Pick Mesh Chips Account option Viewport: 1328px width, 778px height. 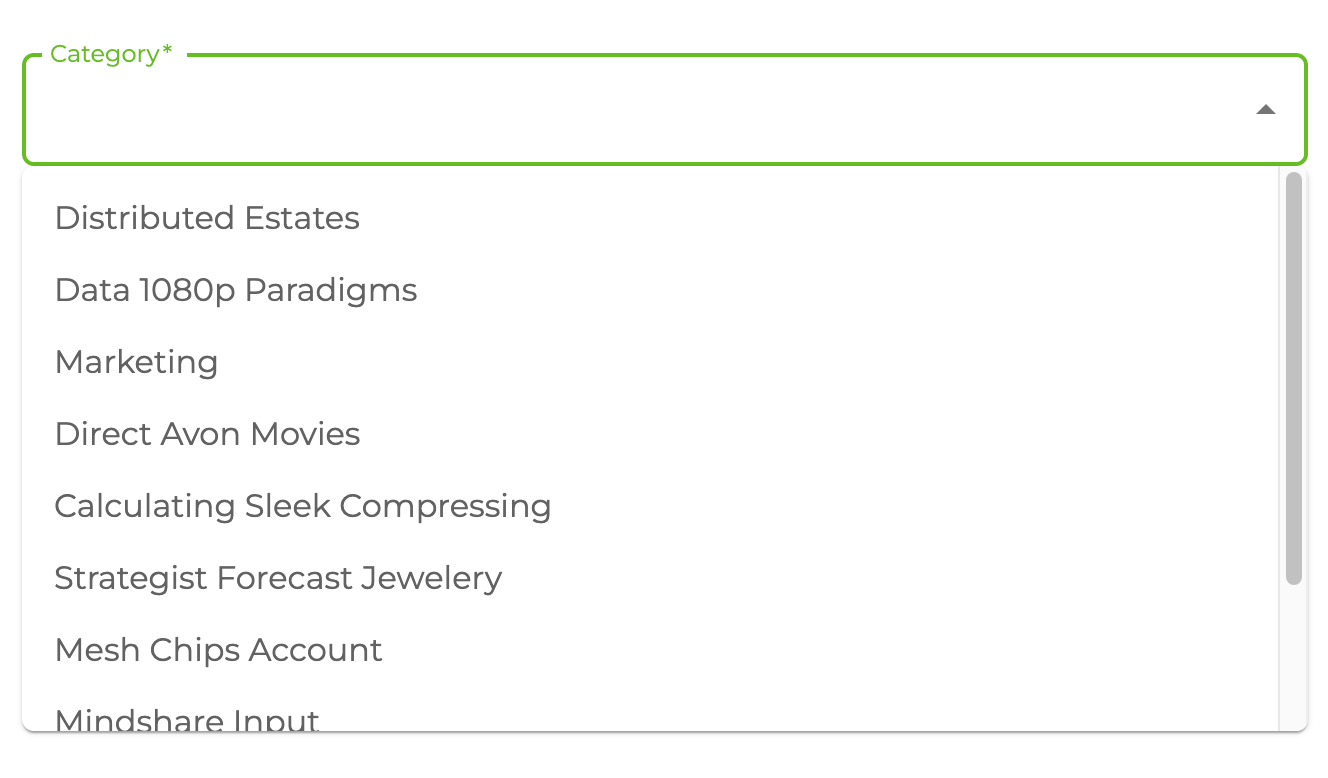click(219, 650)
